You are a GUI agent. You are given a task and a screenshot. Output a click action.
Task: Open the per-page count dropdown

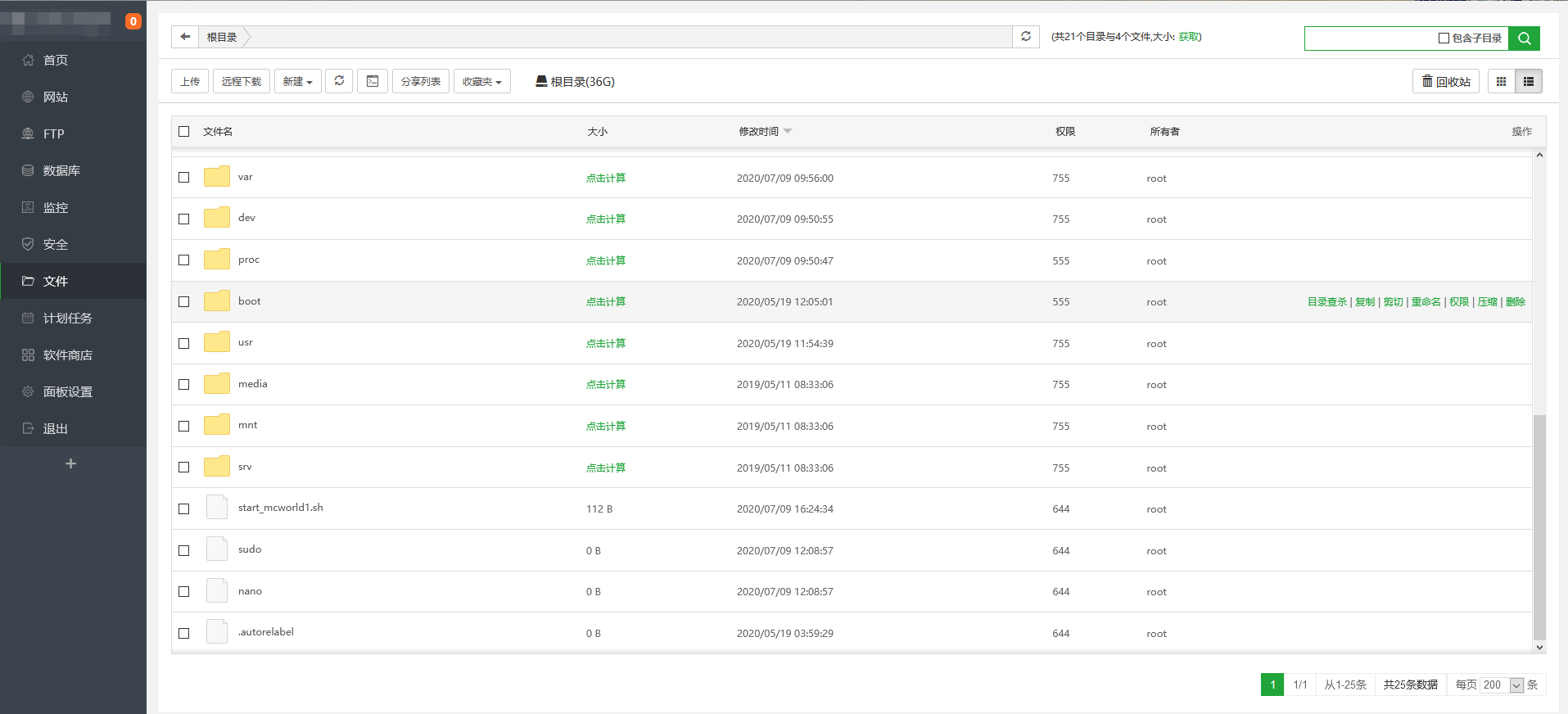[x=1502, y=685]
